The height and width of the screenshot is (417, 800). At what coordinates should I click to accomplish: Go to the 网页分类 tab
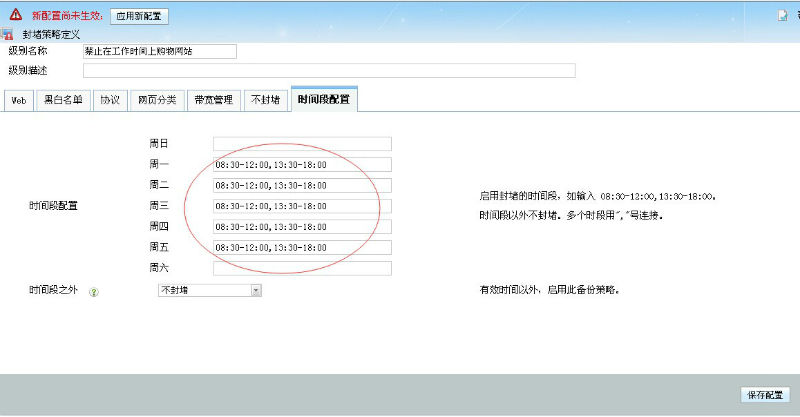[x=157, y=100]
